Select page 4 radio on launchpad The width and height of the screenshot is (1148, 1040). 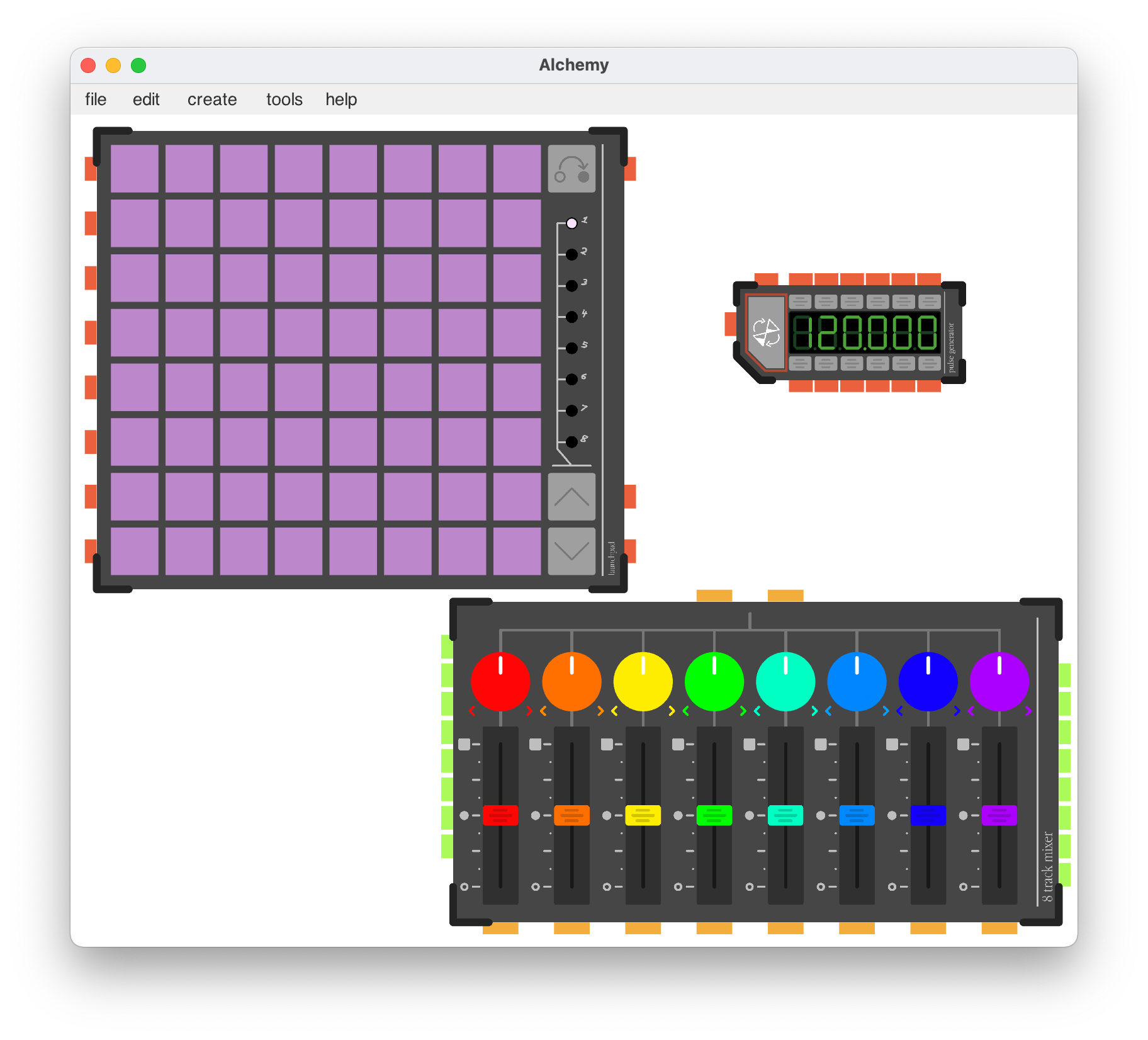[571, 317]
